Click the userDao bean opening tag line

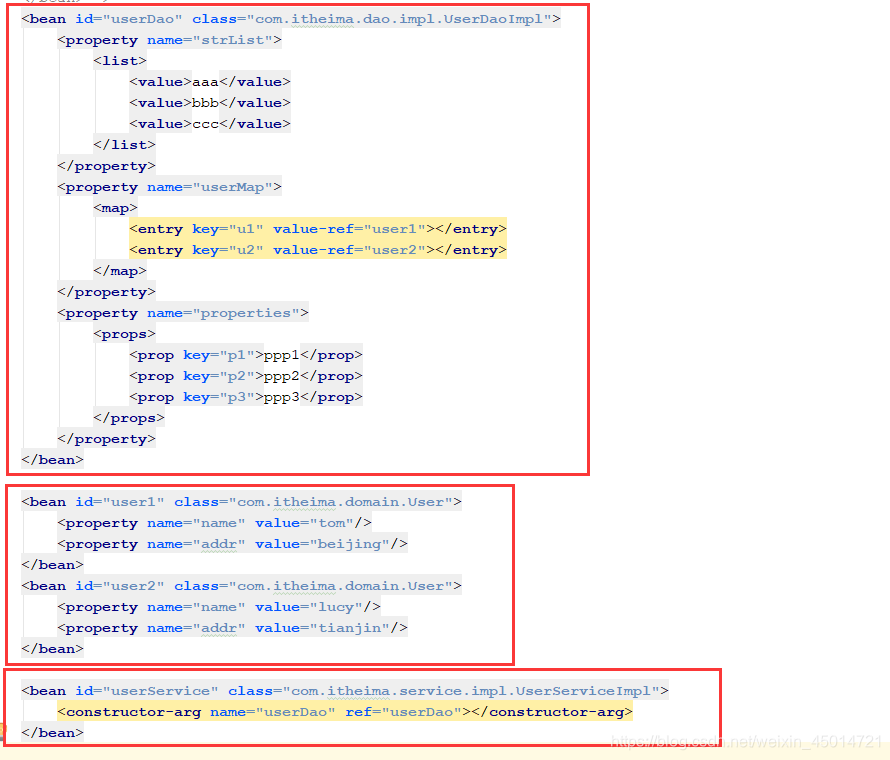[x=291, y=19]
